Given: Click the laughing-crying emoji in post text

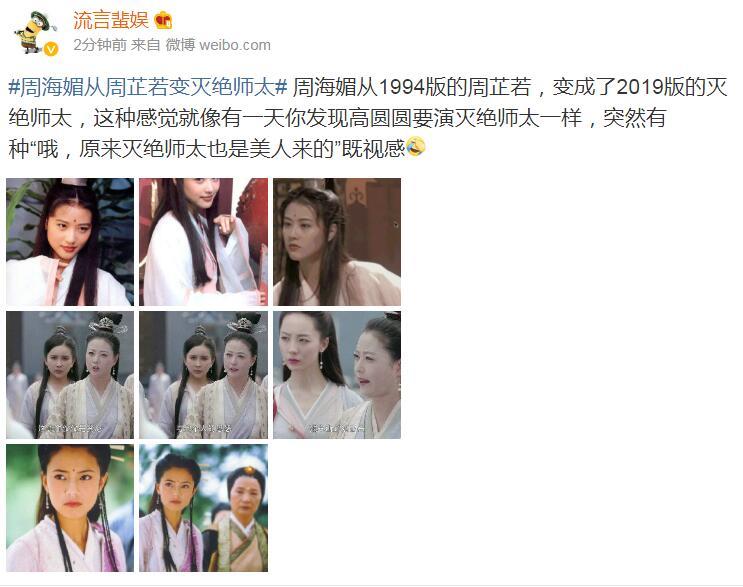Looking at the screenshot, I should 416,147.
